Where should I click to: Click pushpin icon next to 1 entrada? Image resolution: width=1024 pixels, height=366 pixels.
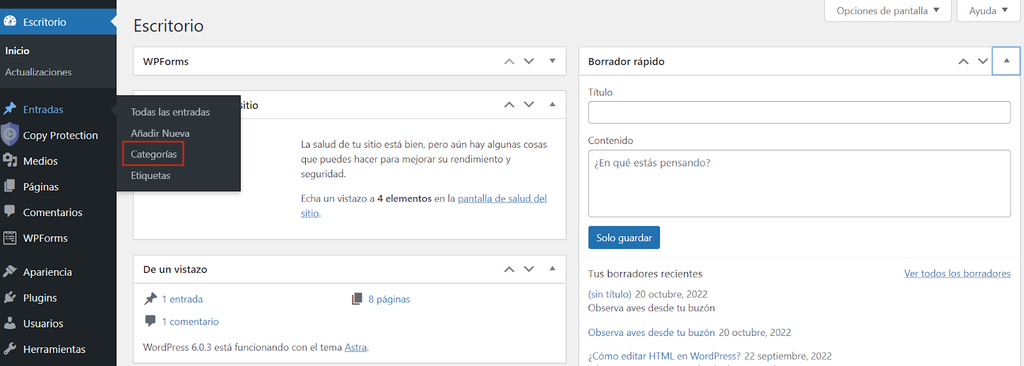pyautogui.click(x=150, y=299)
